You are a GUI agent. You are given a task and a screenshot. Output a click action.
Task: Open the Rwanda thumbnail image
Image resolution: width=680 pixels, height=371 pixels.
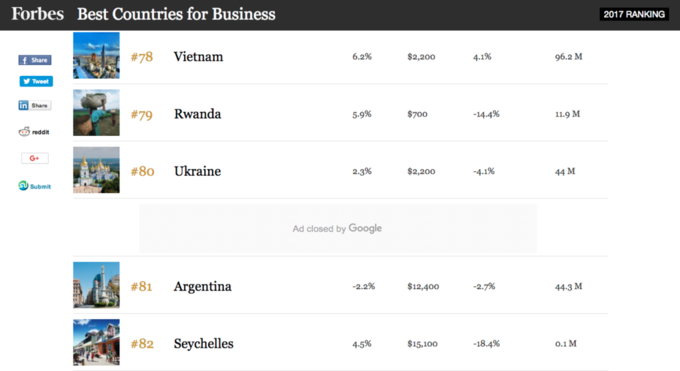pos(96,113)
